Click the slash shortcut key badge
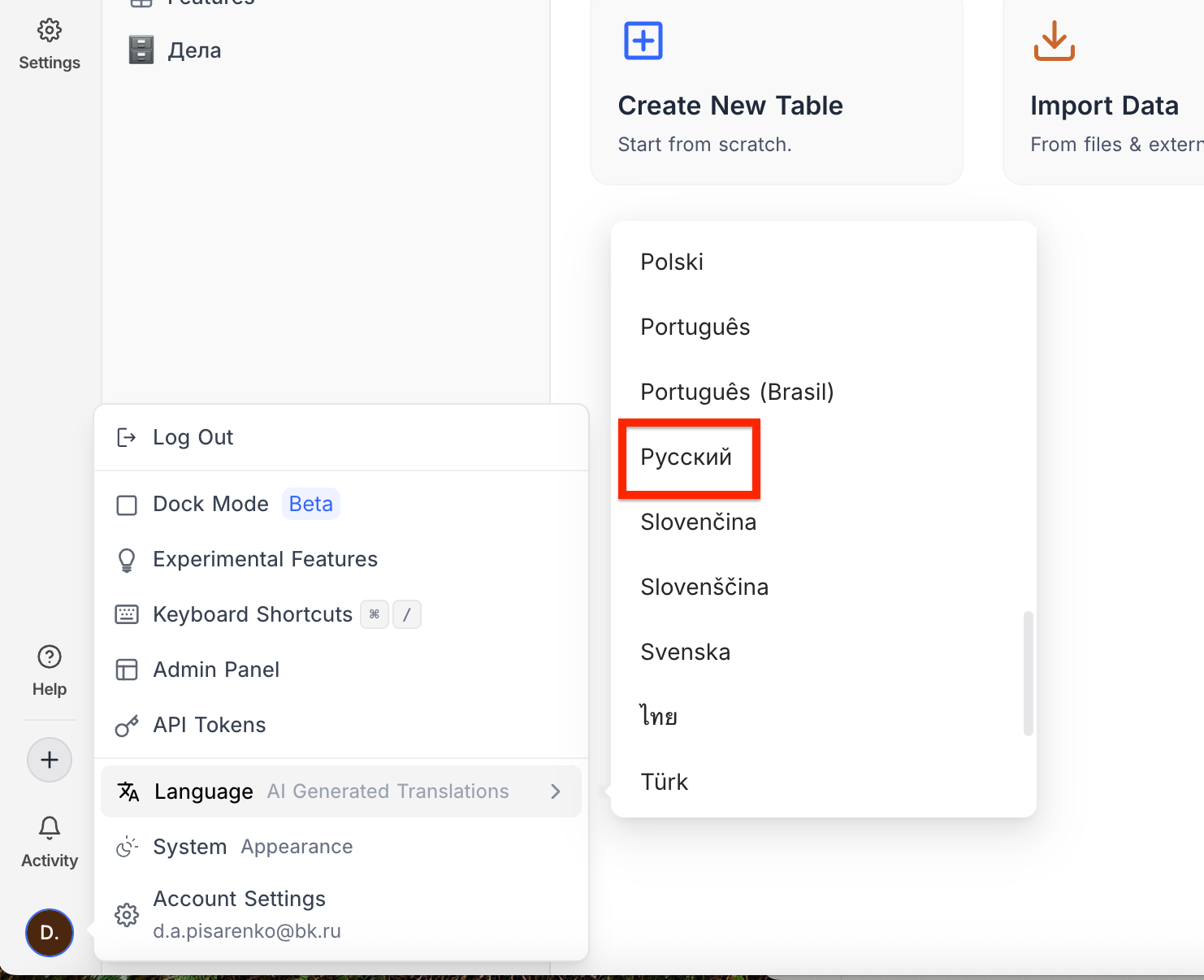Image resolution: width=1204 pixels, height=980 pixels. (407, 614)
